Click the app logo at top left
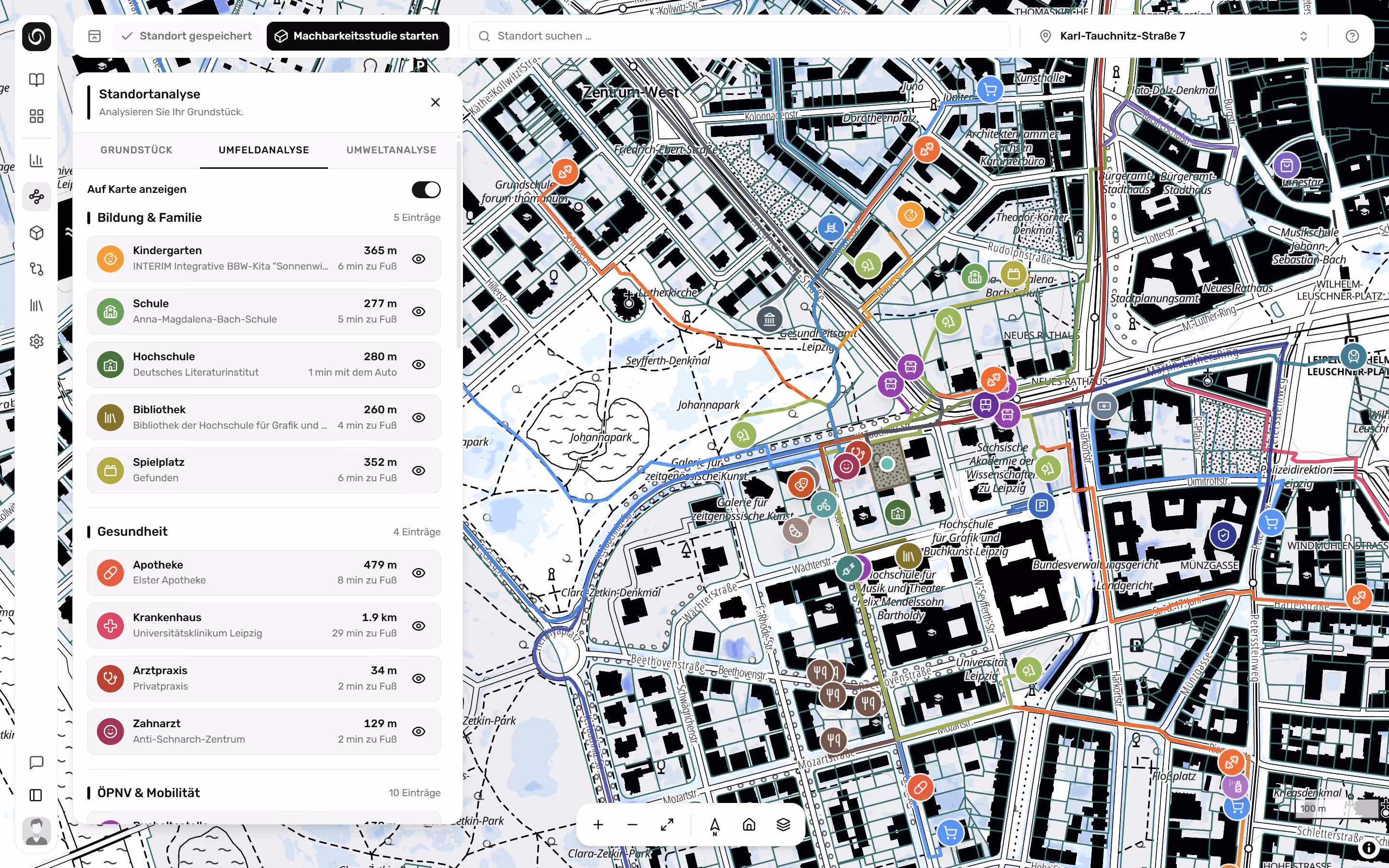Viewport: 1389px width, 868px height. pos(36,36)
